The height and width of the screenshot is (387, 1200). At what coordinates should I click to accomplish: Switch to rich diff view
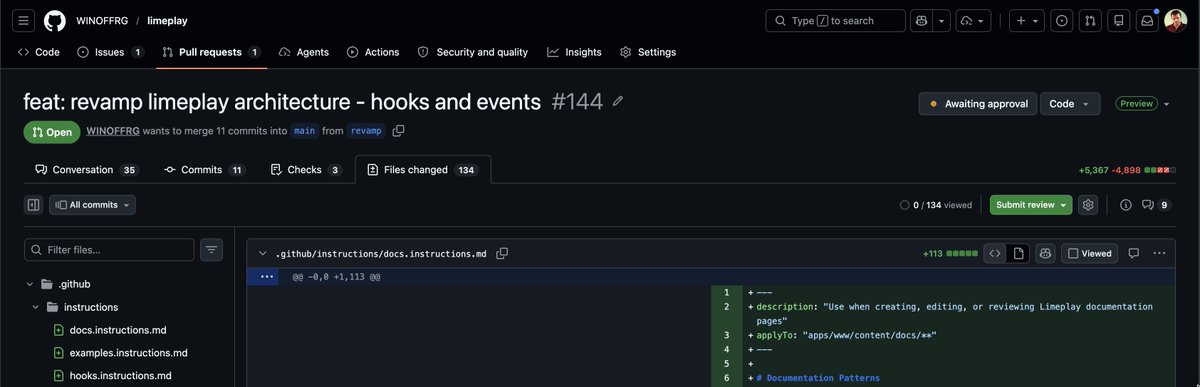pos(1018,254)
